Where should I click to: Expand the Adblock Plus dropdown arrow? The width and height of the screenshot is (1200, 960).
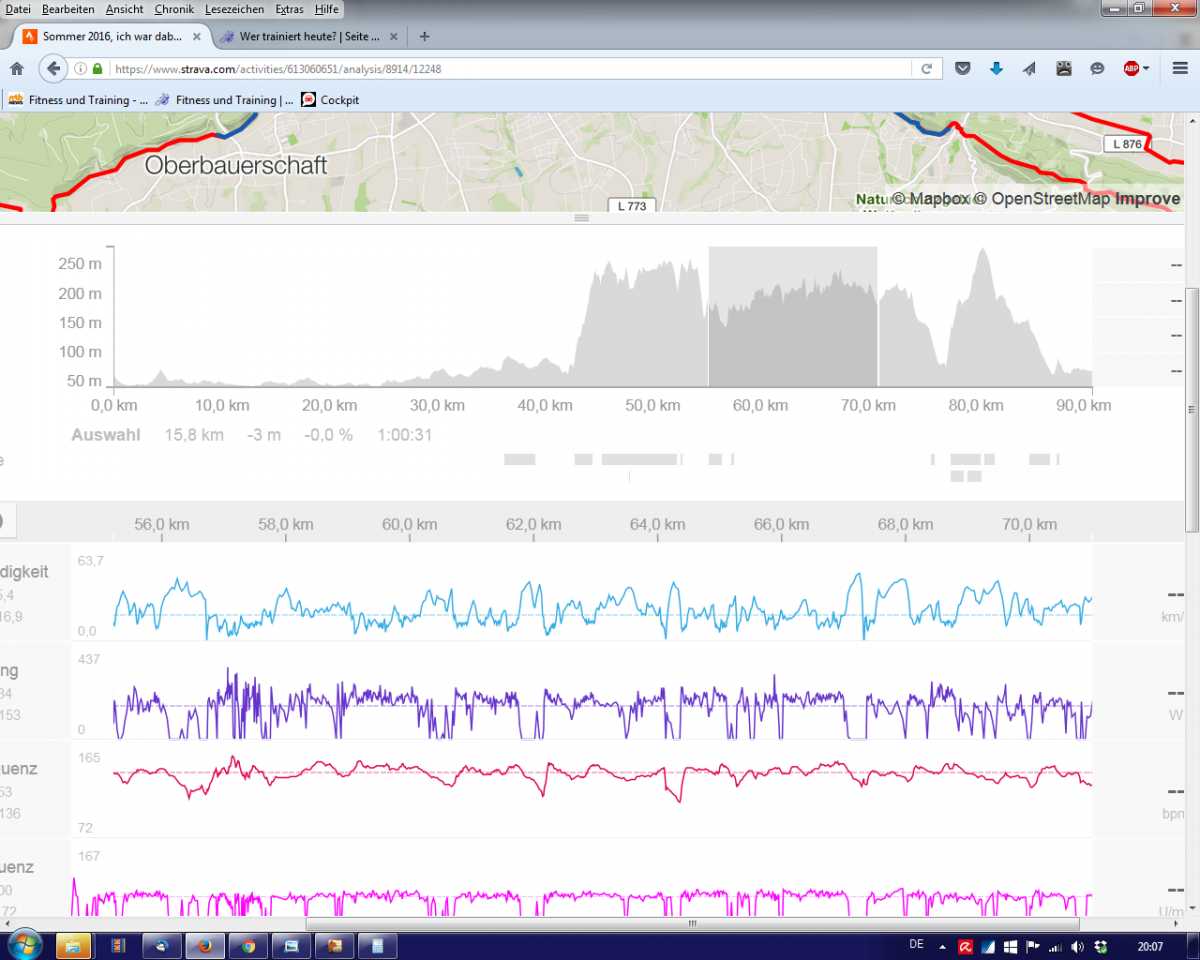pyautogui.click(x=1146, y=69)
